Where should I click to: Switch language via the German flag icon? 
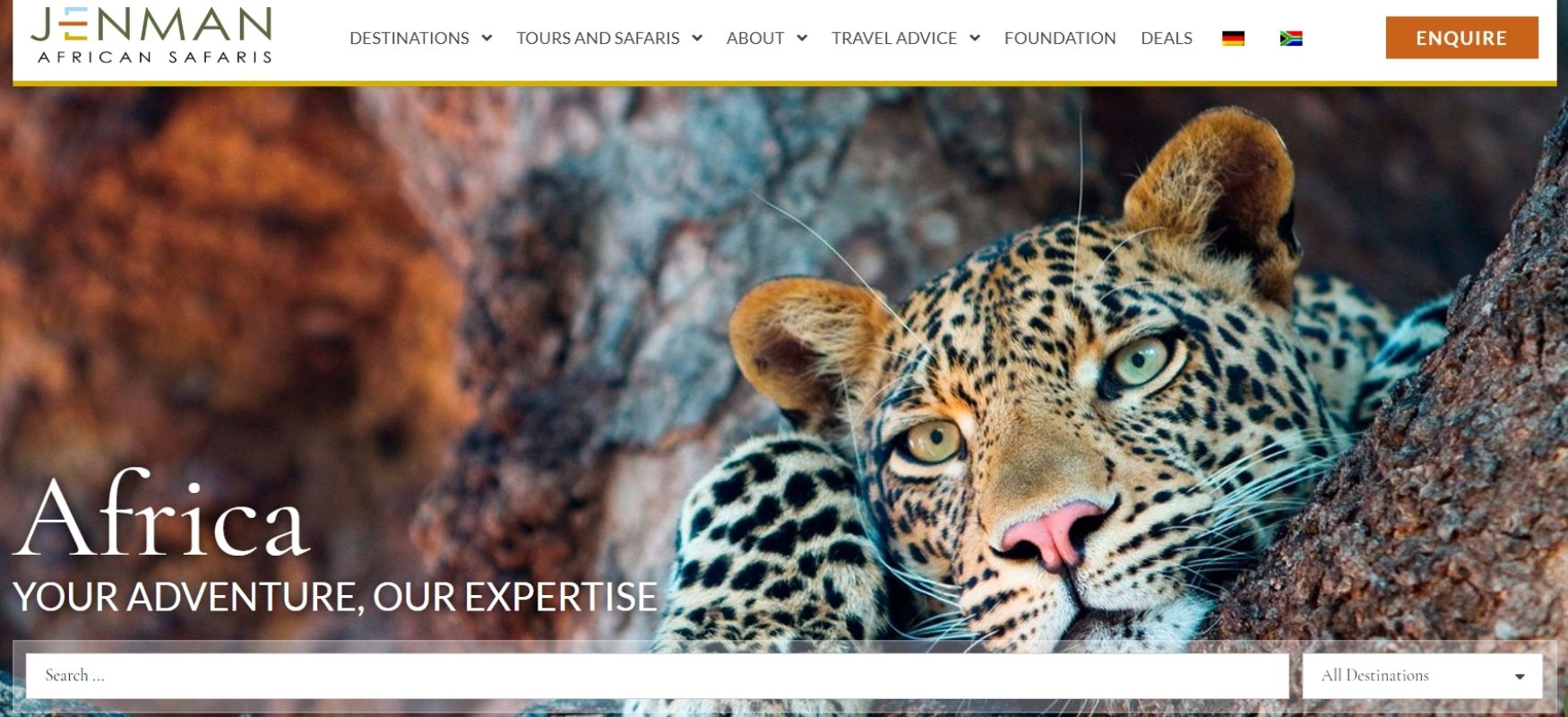point(1233,39)
